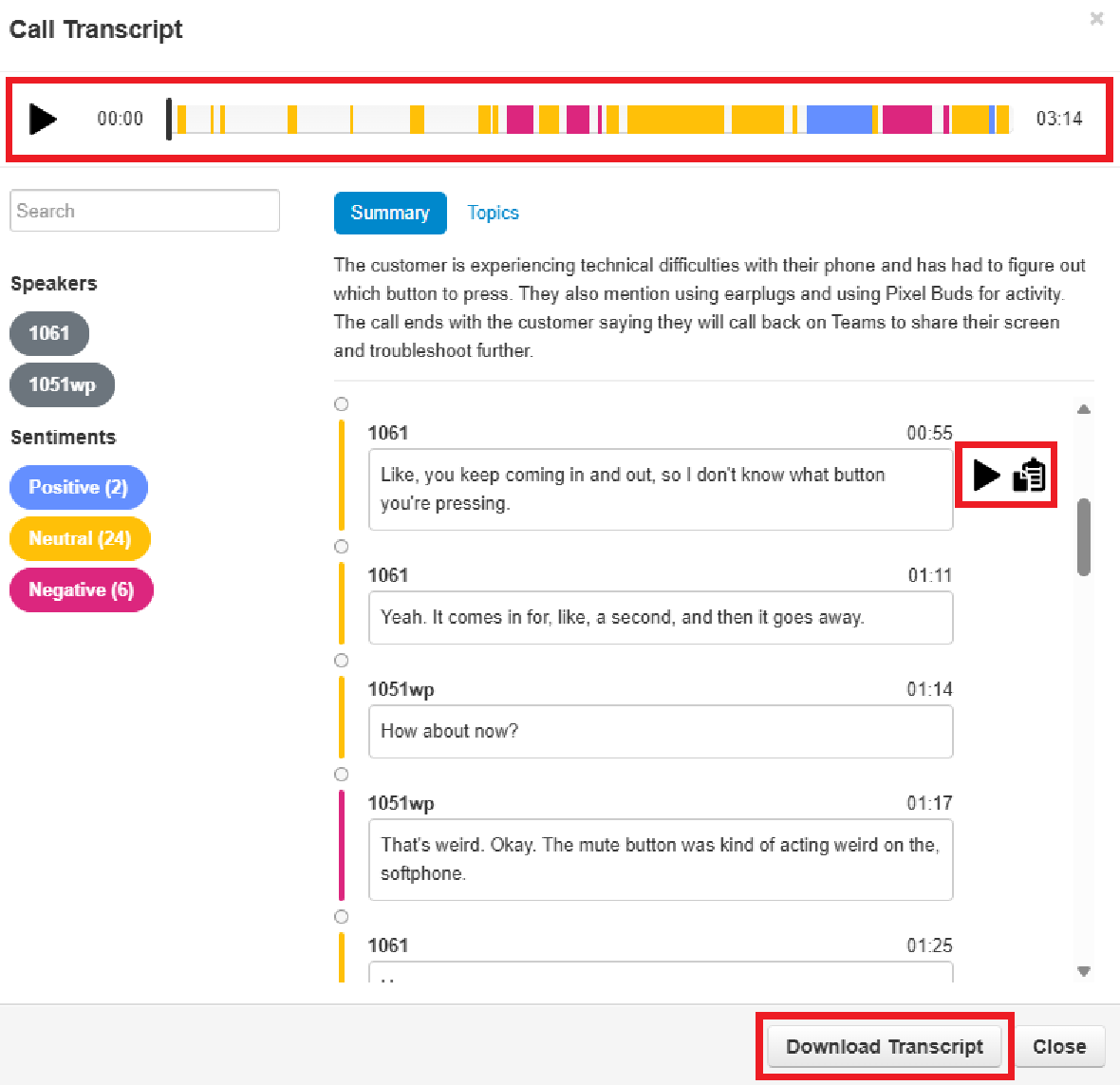The width and height of the screenshot is (1120, 1085).
Task: Select the radio circle above the 01:11 entry
Action: [x=342, y=547]
